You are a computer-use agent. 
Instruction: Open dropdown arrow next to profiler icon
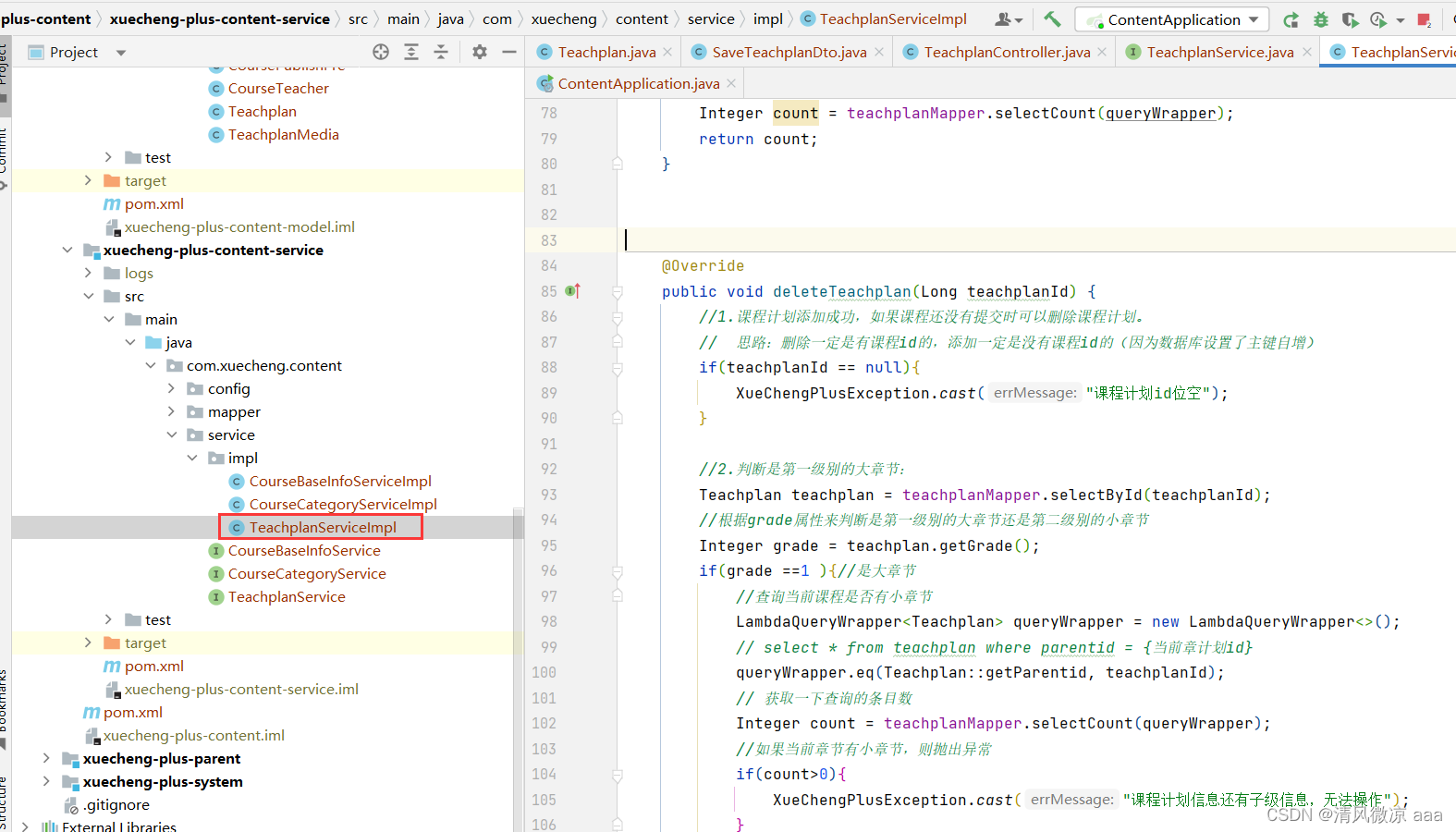1400,20
